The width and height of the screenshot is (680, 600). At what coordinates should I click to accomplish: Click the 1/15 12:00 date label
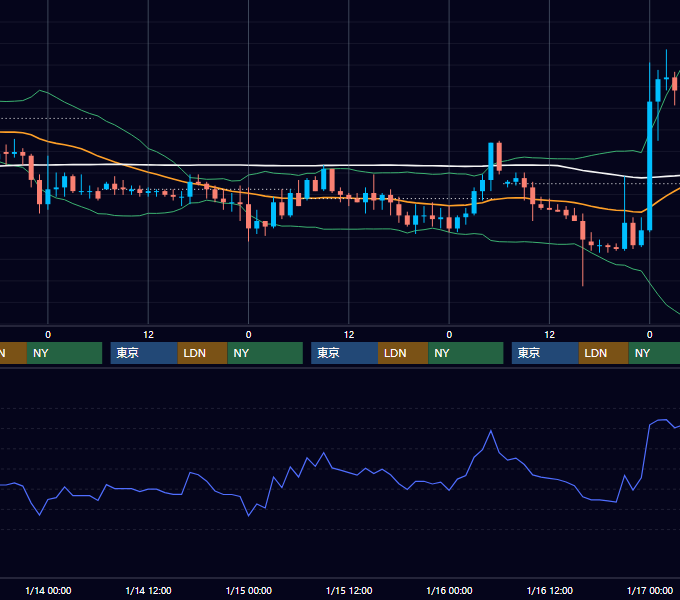pos(349,590)
